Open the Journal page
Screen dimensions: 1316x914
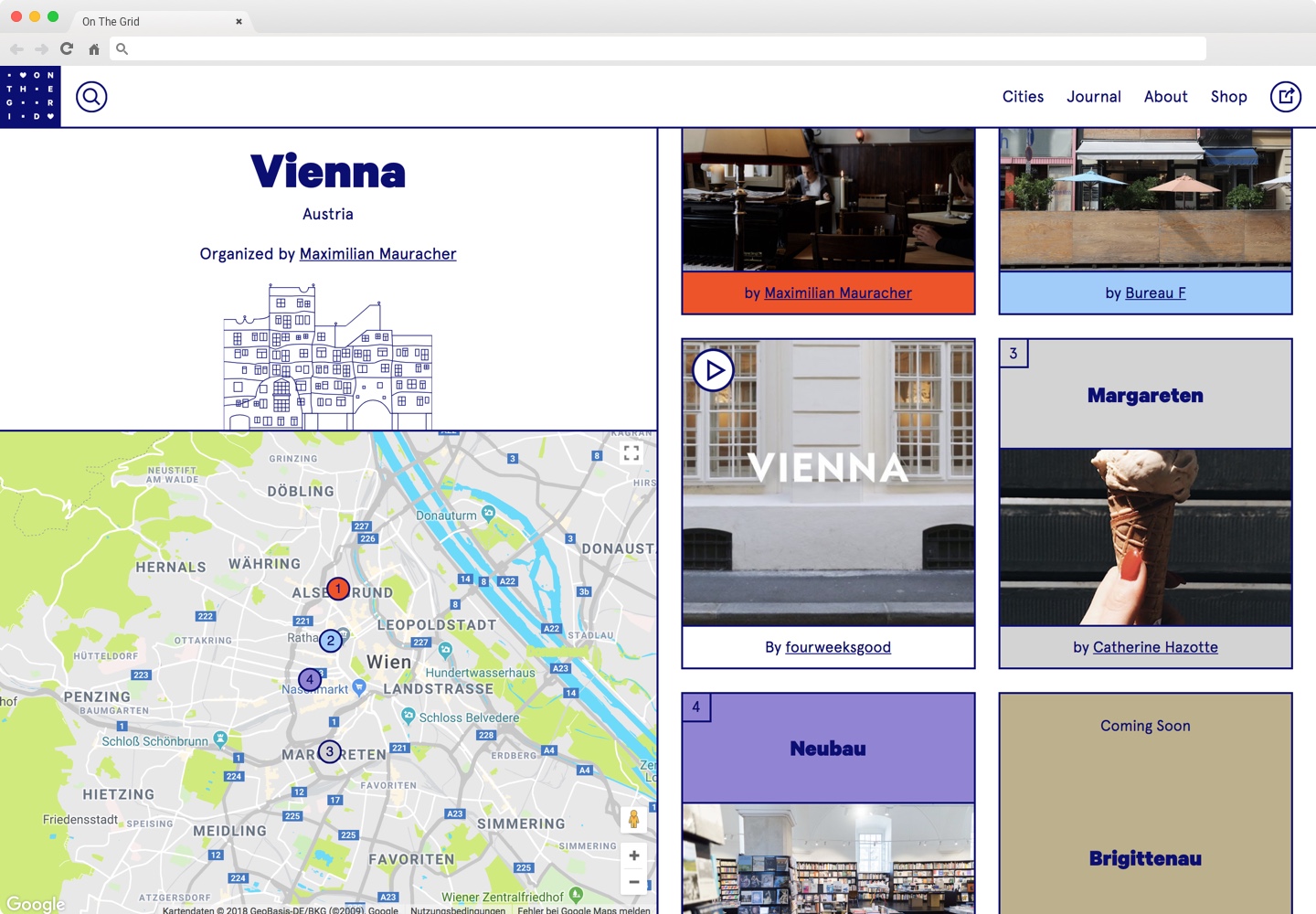click(x=1093, y=97)
